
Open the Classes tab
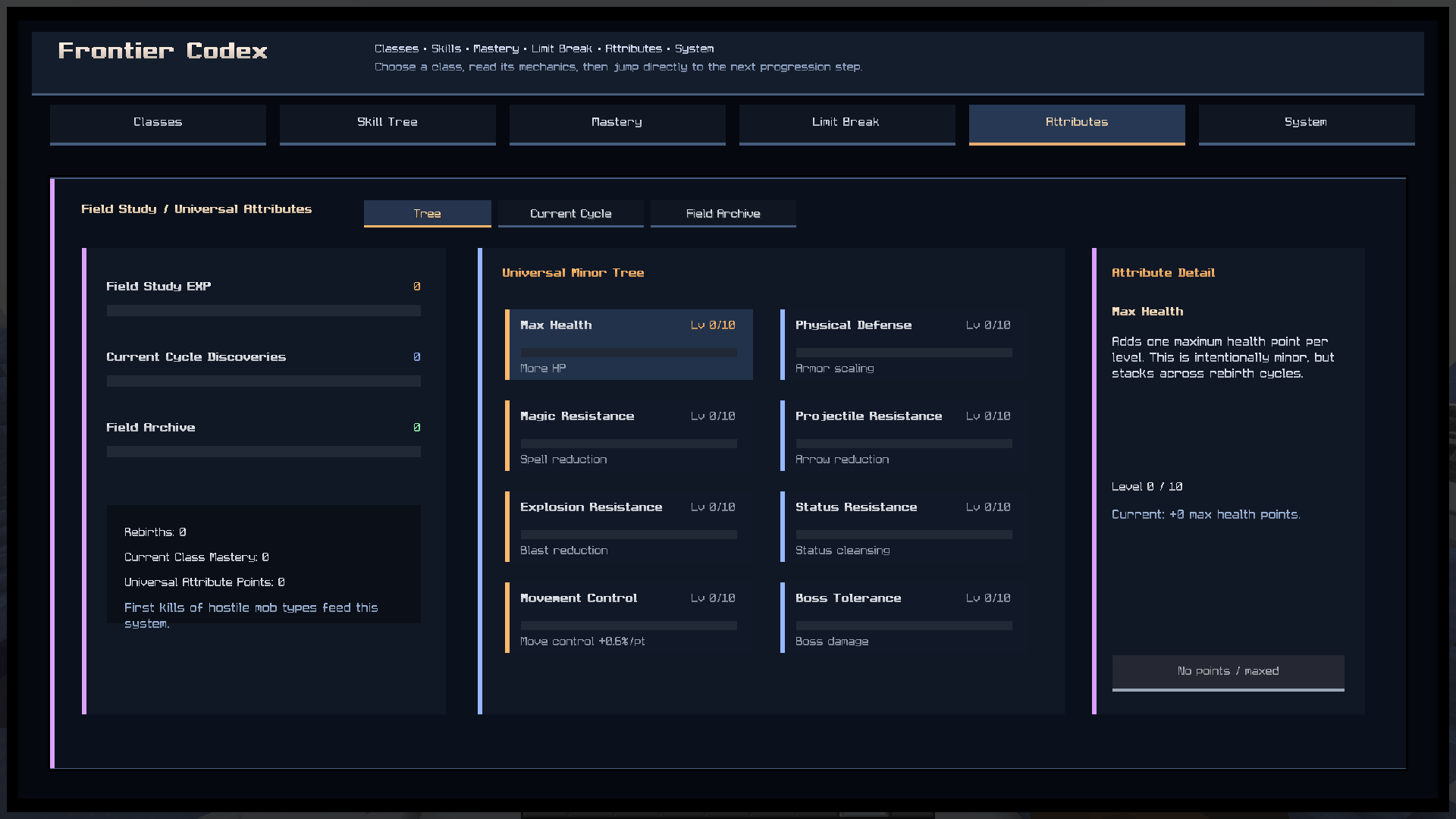pyautogui.click(x=158, y=124)
